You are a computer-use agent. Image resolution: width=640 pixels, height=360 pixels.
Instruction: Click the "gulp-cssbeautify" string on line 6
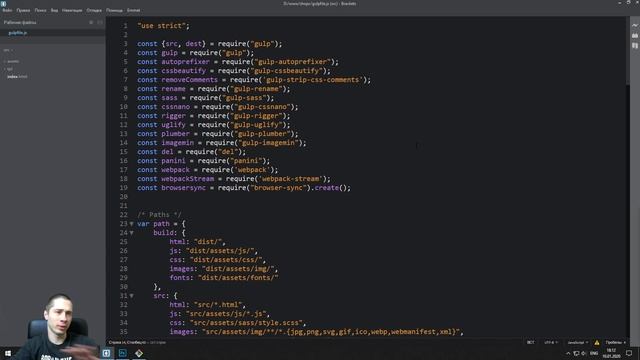(x=287, y=71)
